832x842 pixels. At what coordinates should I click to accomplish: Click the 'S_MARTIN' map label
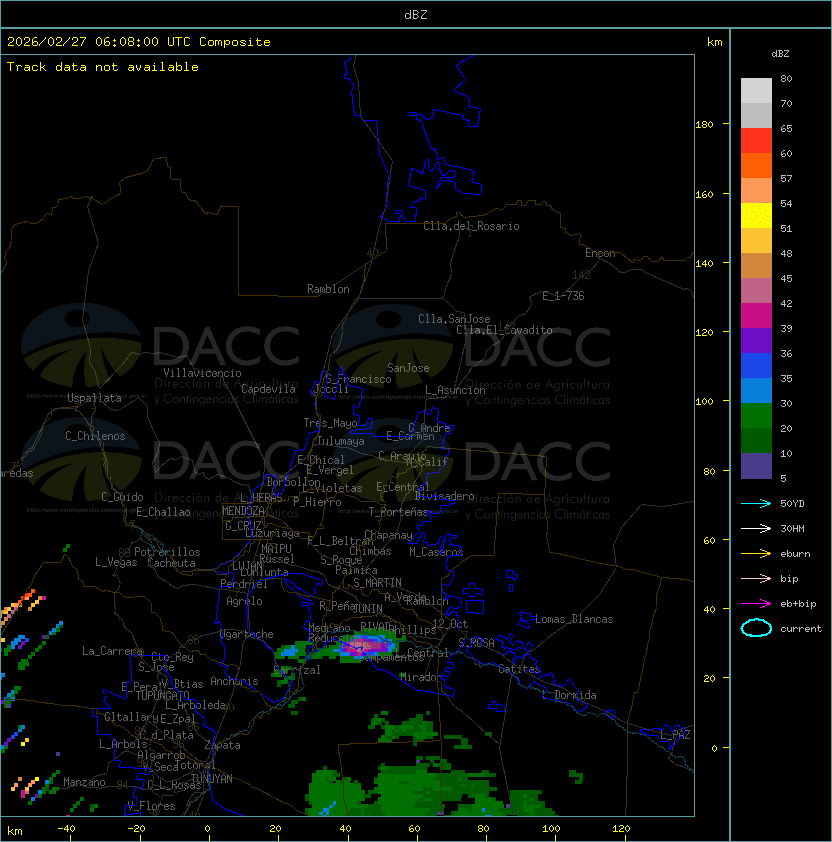tap(377, 583)
